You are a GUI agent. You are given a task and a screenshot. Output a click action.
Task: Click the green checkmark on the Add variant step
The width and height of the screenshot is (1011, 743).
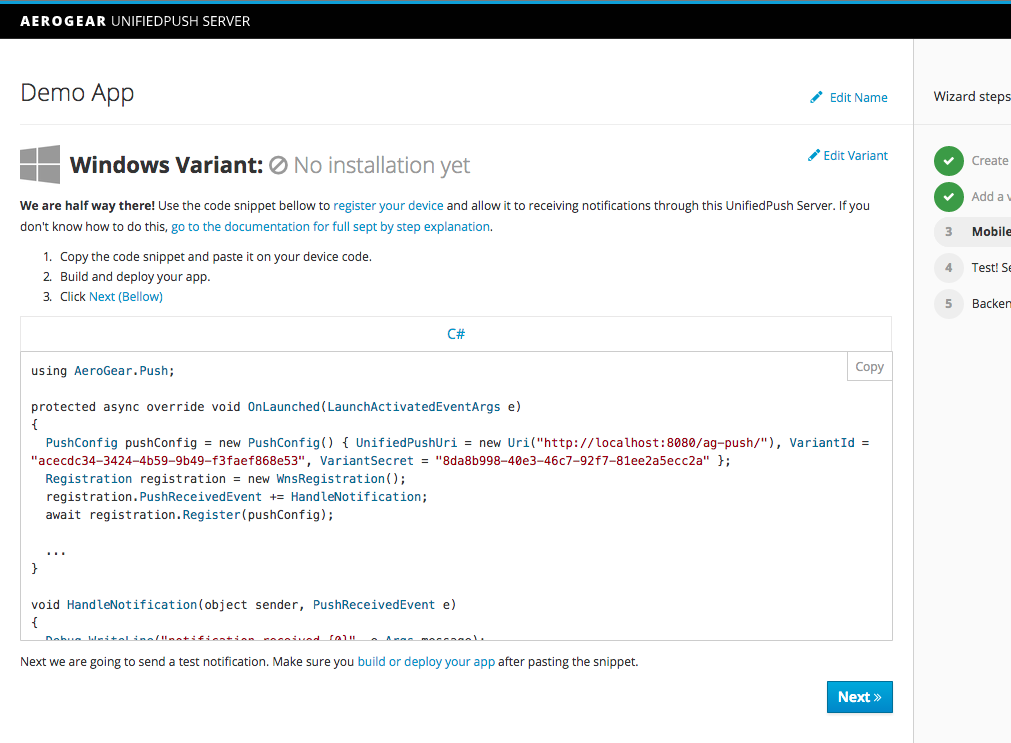click(x=948, y=196)
